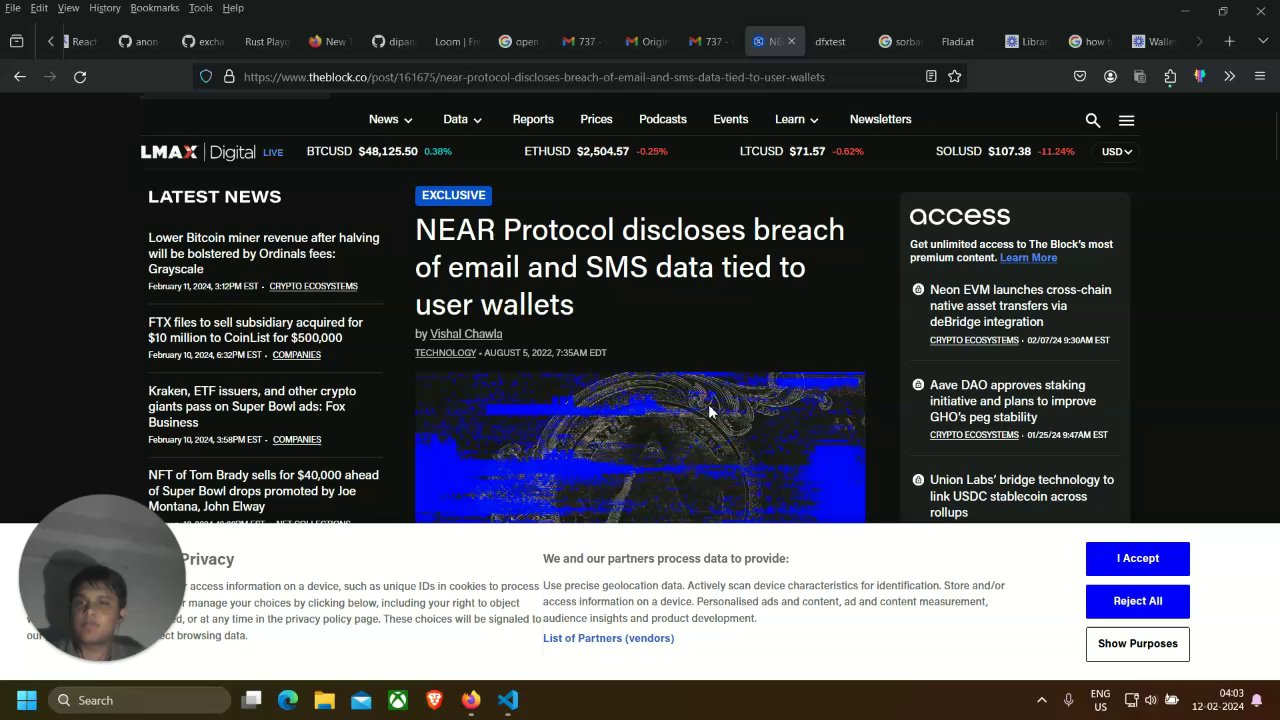Open Neon EVM cross-chain transfers article
This screenshot has width=1280, height=720.
pos(1020,306)
